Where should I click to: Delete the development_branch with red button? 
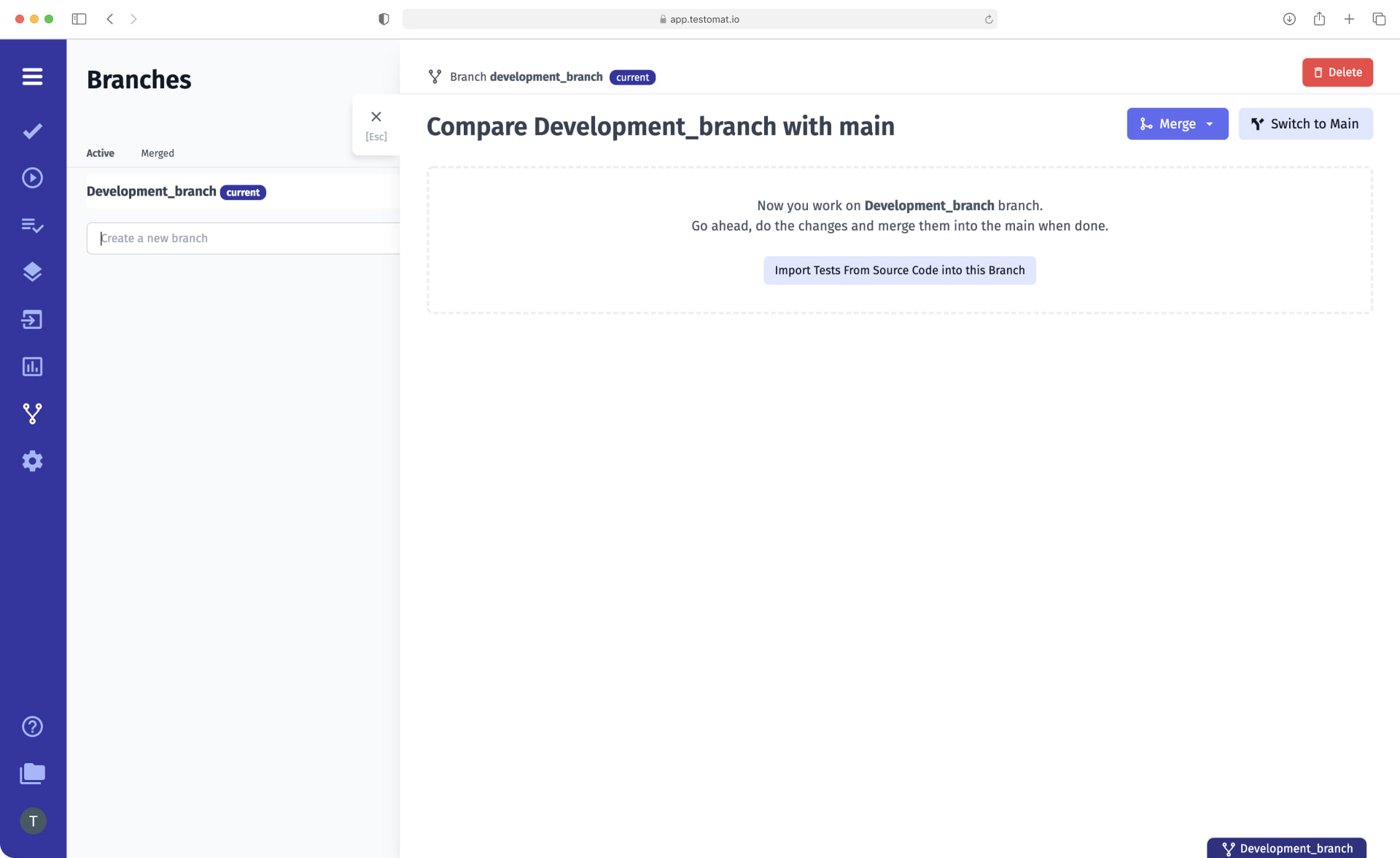click(x=1337, y=72)
